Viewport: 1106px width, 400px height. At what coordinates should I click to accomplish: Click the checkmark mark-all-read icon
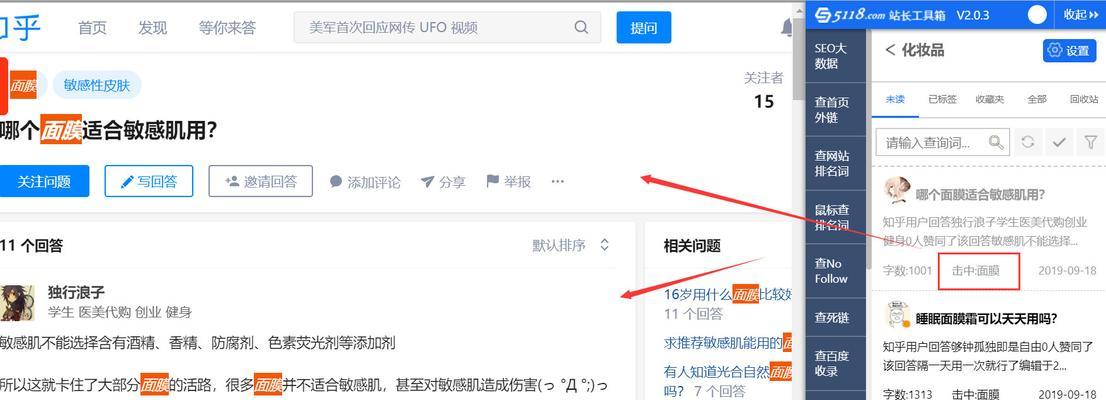pyautogui.click(x=1059, y=142)
